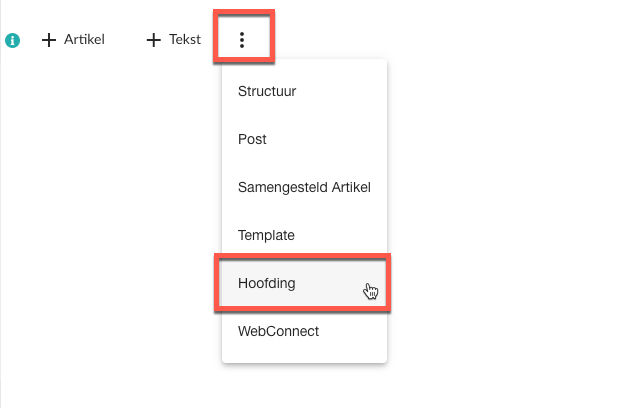This screenshot has height=408, width=640.
Task: Create a WebConnect item from the list
Action: point(304,331)
